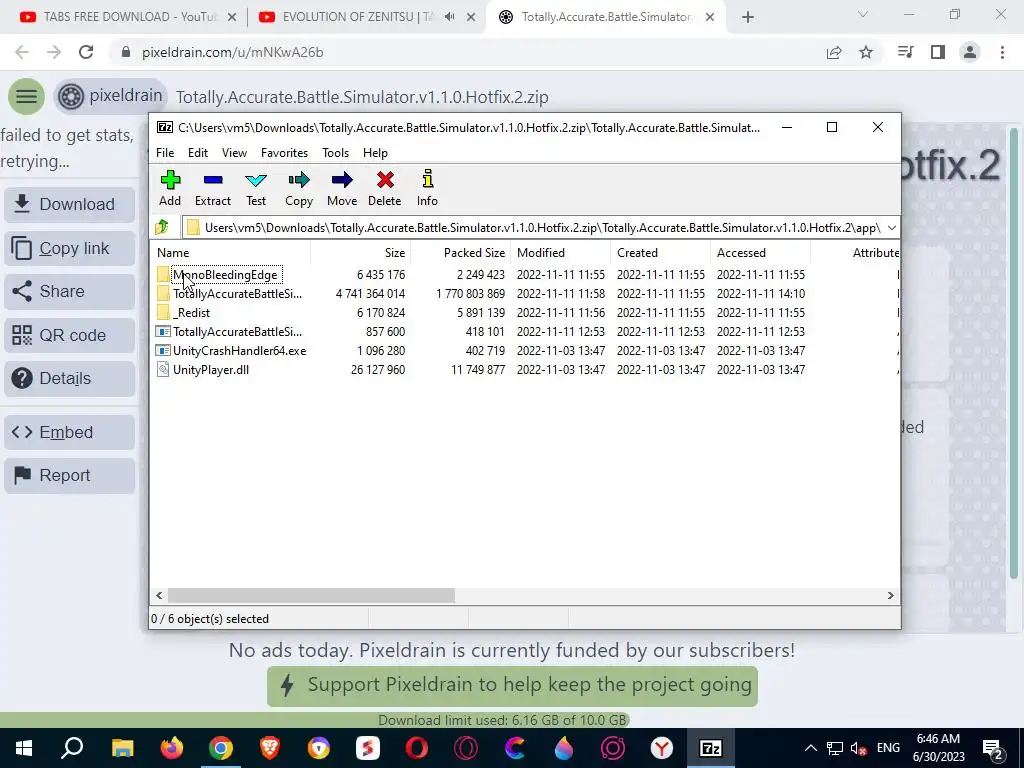Open the View menu in 7-Zip

click(x=234, y=153)
